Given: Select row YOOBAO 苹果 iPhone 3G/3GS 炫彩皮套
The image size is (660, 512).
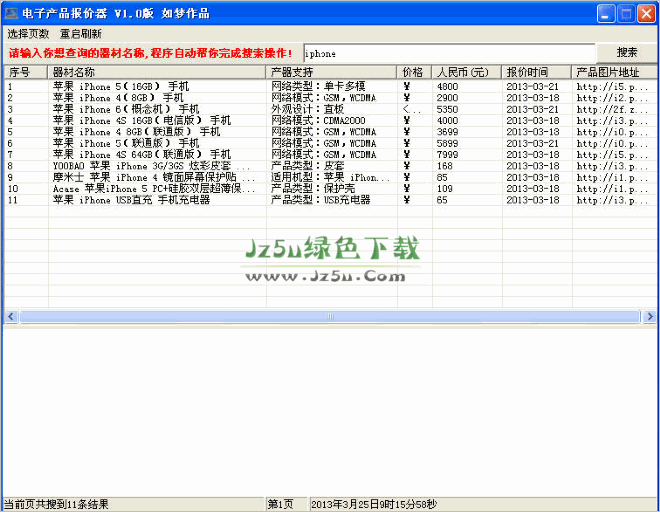Looking at the screenshot, I should pyautogui.click(x=330, y=166).
